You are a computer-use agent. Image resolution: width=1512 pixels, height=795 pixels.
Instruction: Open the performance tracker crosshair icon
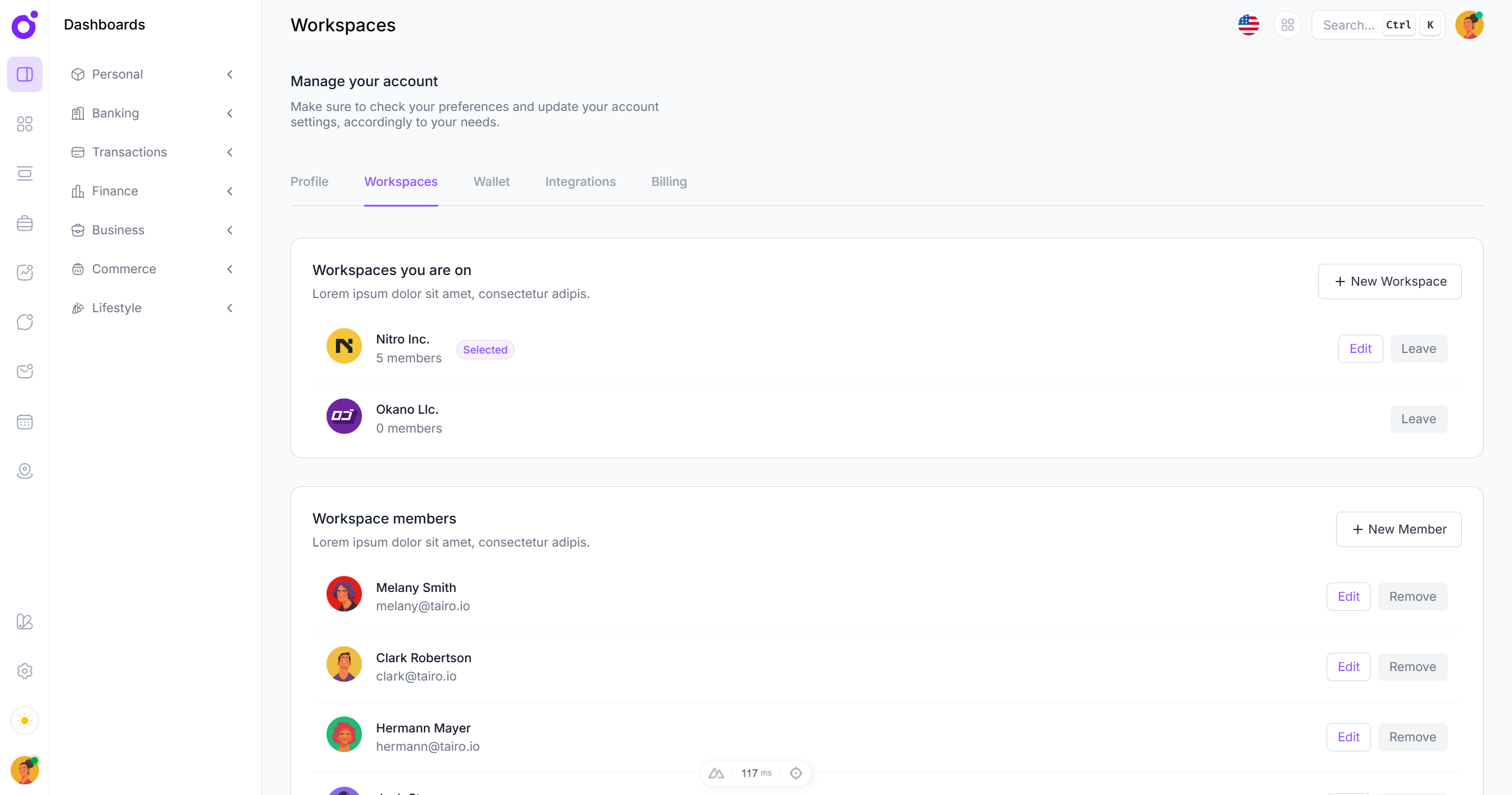[x=796, y=773]
